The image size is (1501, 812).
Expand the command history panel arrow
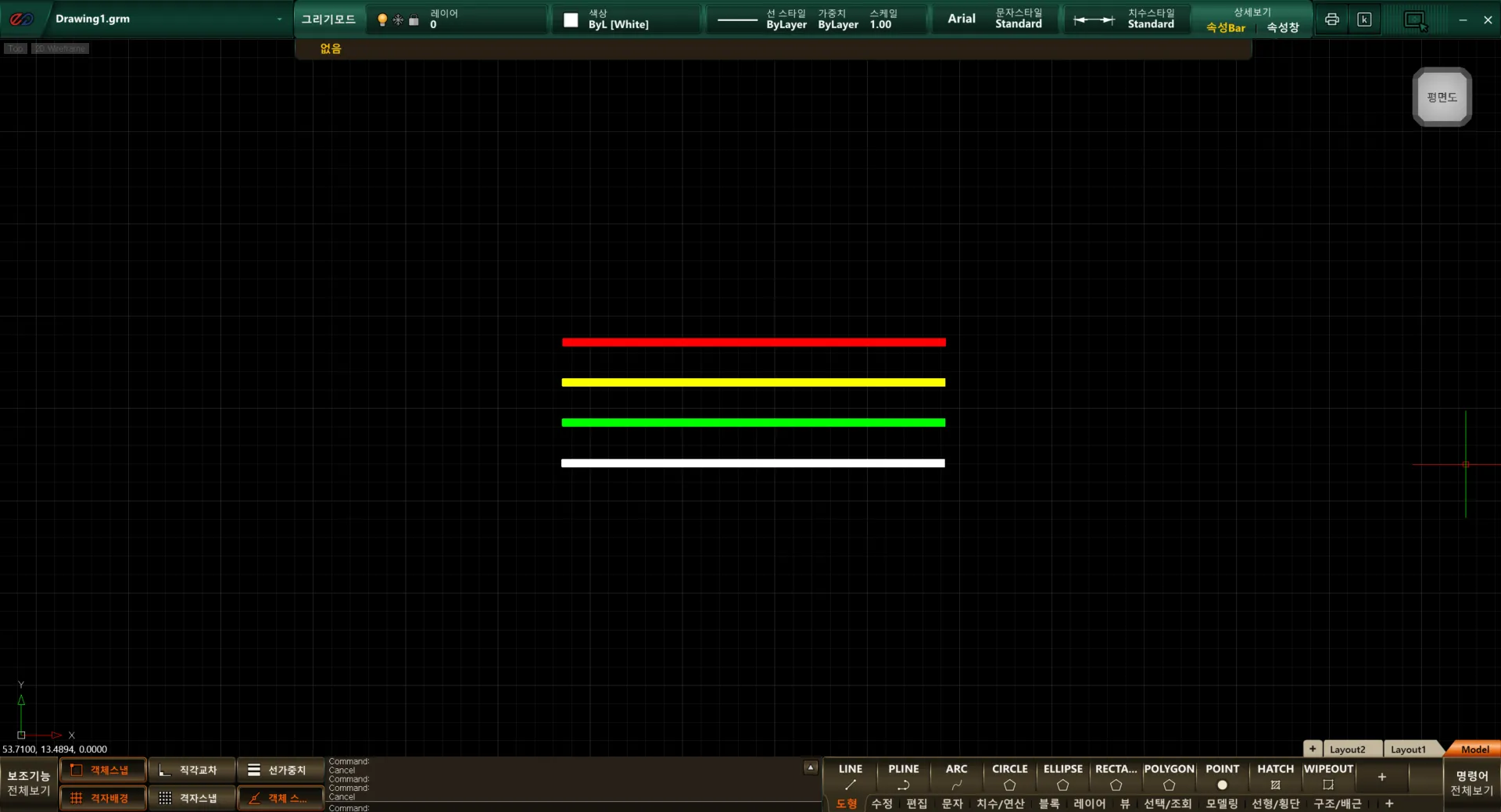point(811,767)
